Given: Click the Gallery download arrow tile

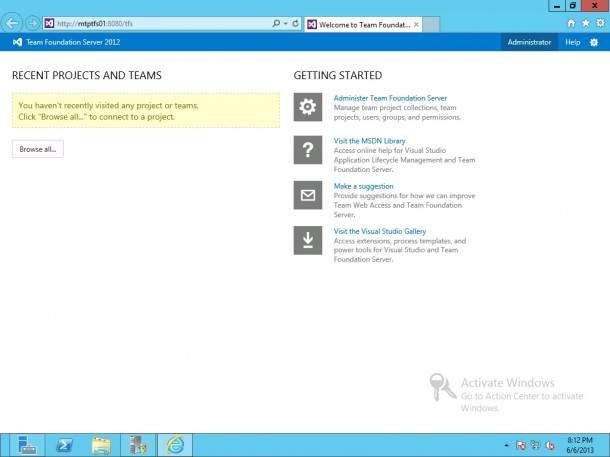Looking at the screenshot, I should pos(308,240).
